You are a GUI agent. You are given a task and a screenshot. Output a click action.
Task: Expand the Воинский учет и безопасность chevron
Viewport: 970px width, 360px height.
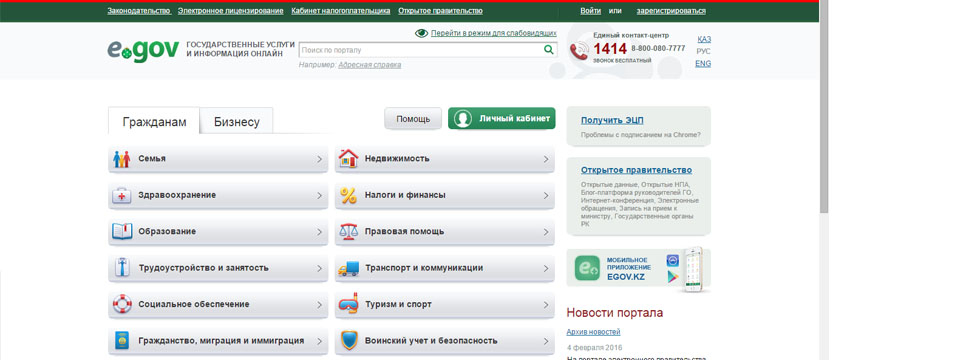pos(546,341)
